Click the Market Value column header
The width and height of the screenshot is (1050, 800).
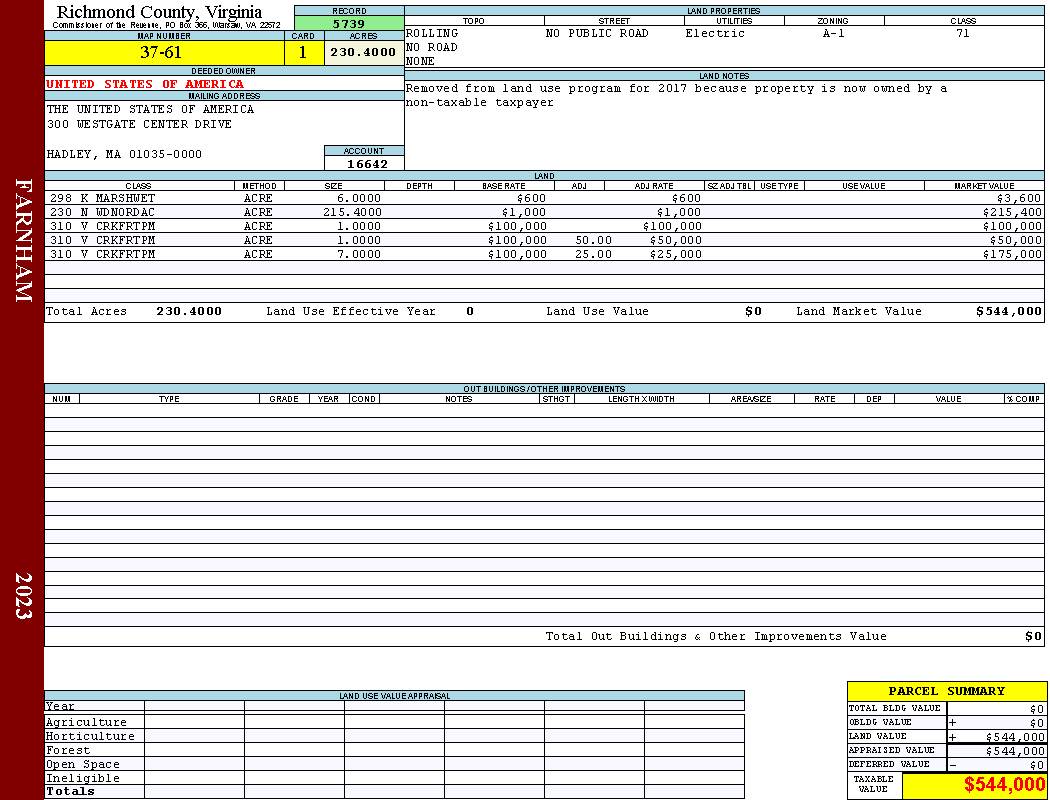click(x=984, y=185)
